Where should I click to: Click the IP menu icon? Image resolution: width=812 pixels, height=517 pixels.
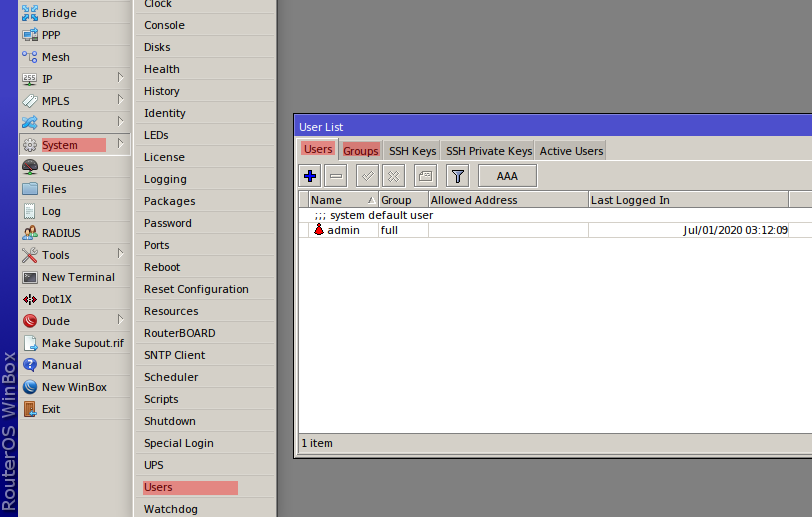(x=30, y=79)
